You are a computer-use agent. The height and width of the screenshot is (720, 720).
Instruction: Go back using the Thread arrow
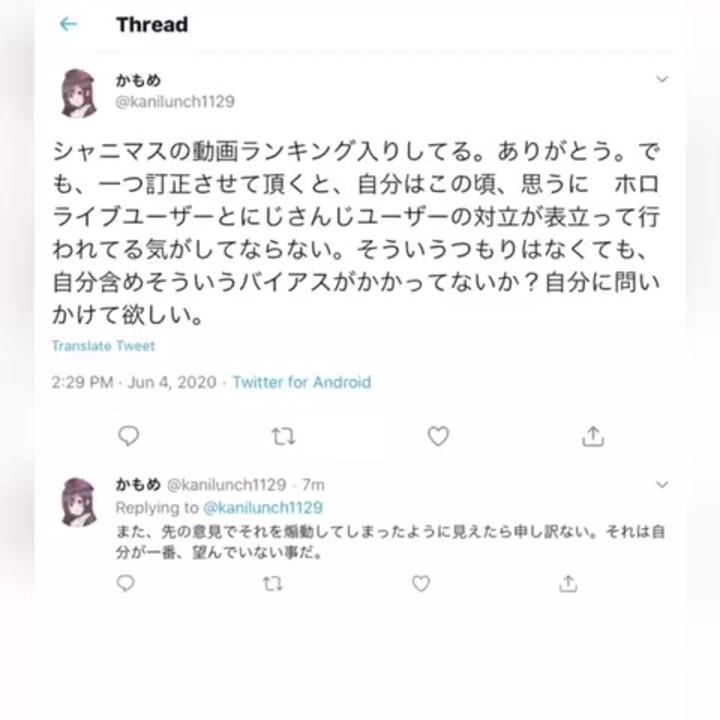coord(68,24)
